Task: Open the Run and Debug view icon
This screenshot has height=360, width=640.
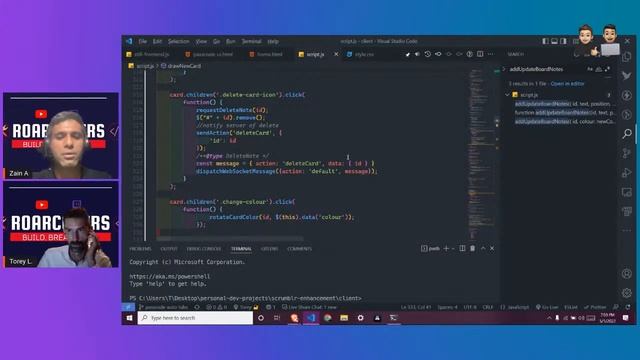Action: (x=627, y=173)
